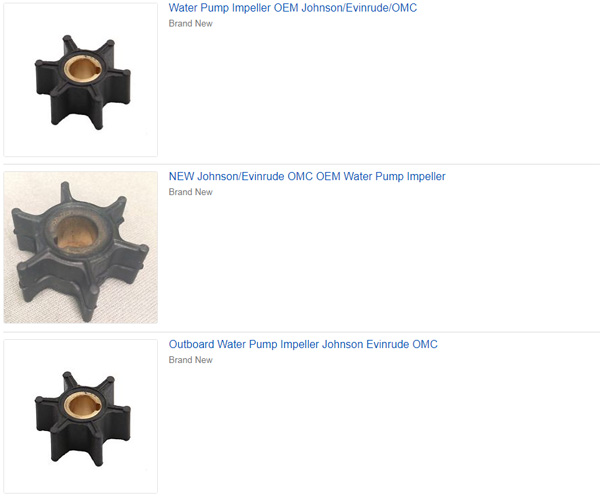Click the brass hub in the bottom impeller image
This screenshot has width=600, height=499.
(x=83, y=405)
